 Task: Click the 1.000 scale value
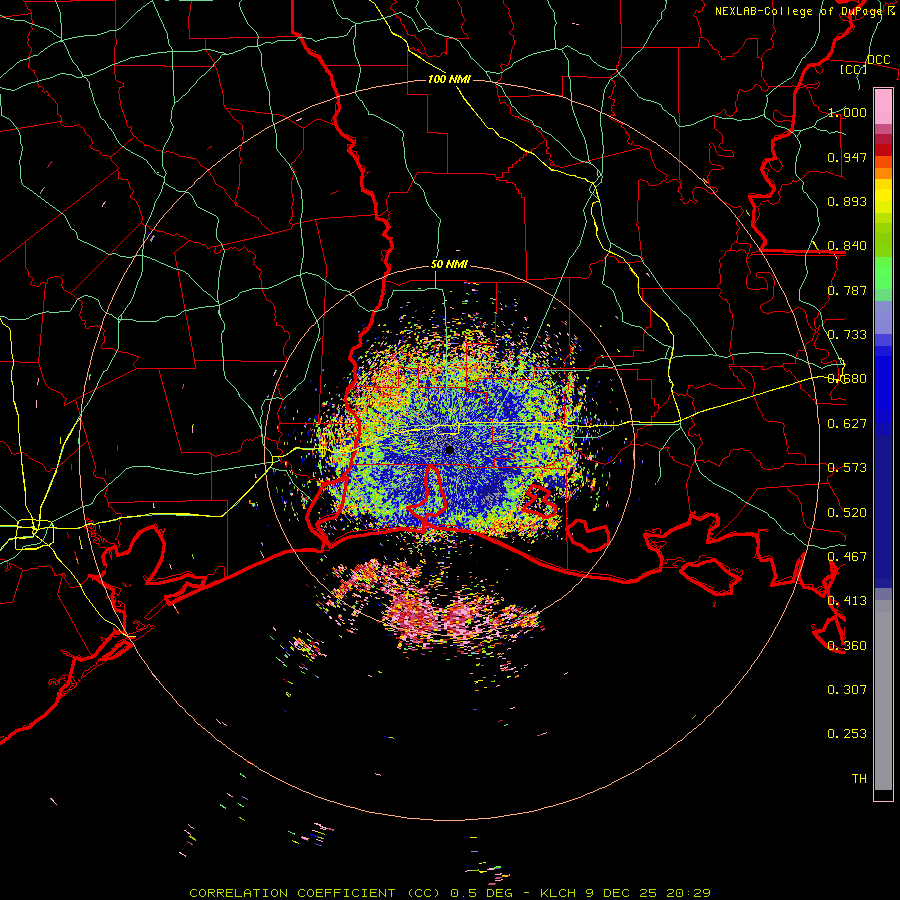click(x=847, y=112)
